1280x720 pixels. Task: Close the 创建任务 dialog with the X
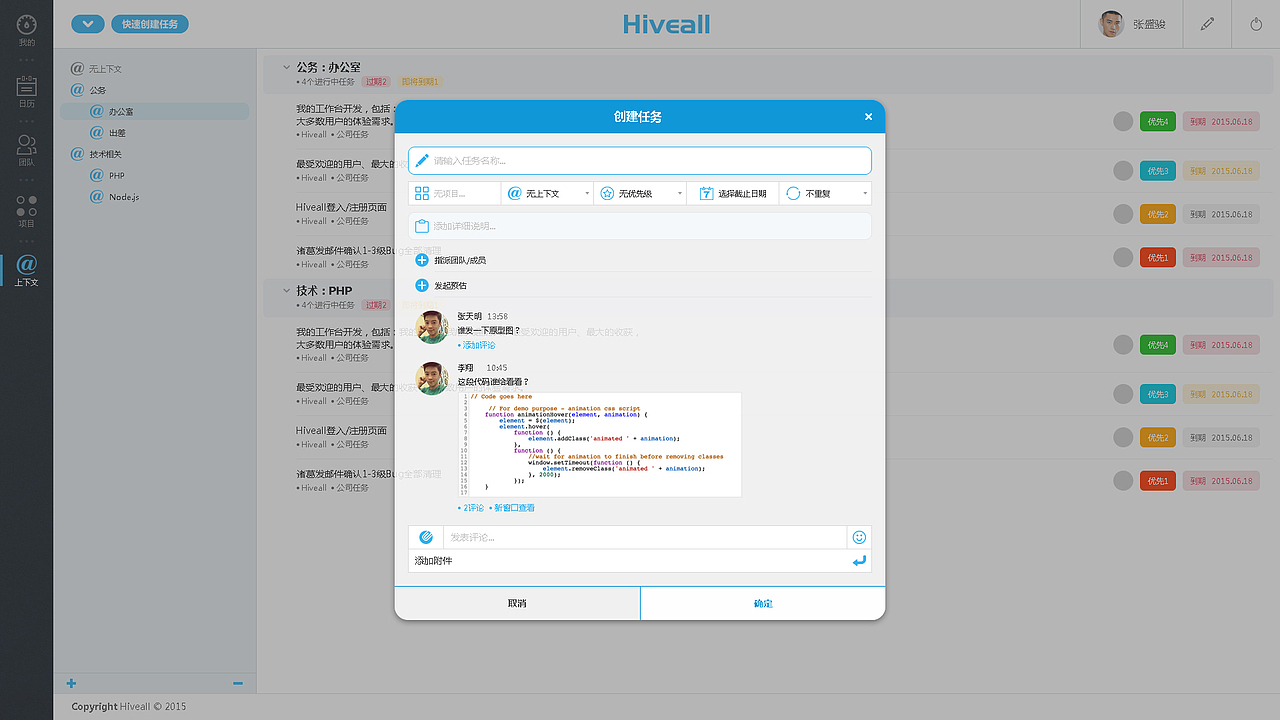(868, 117)
